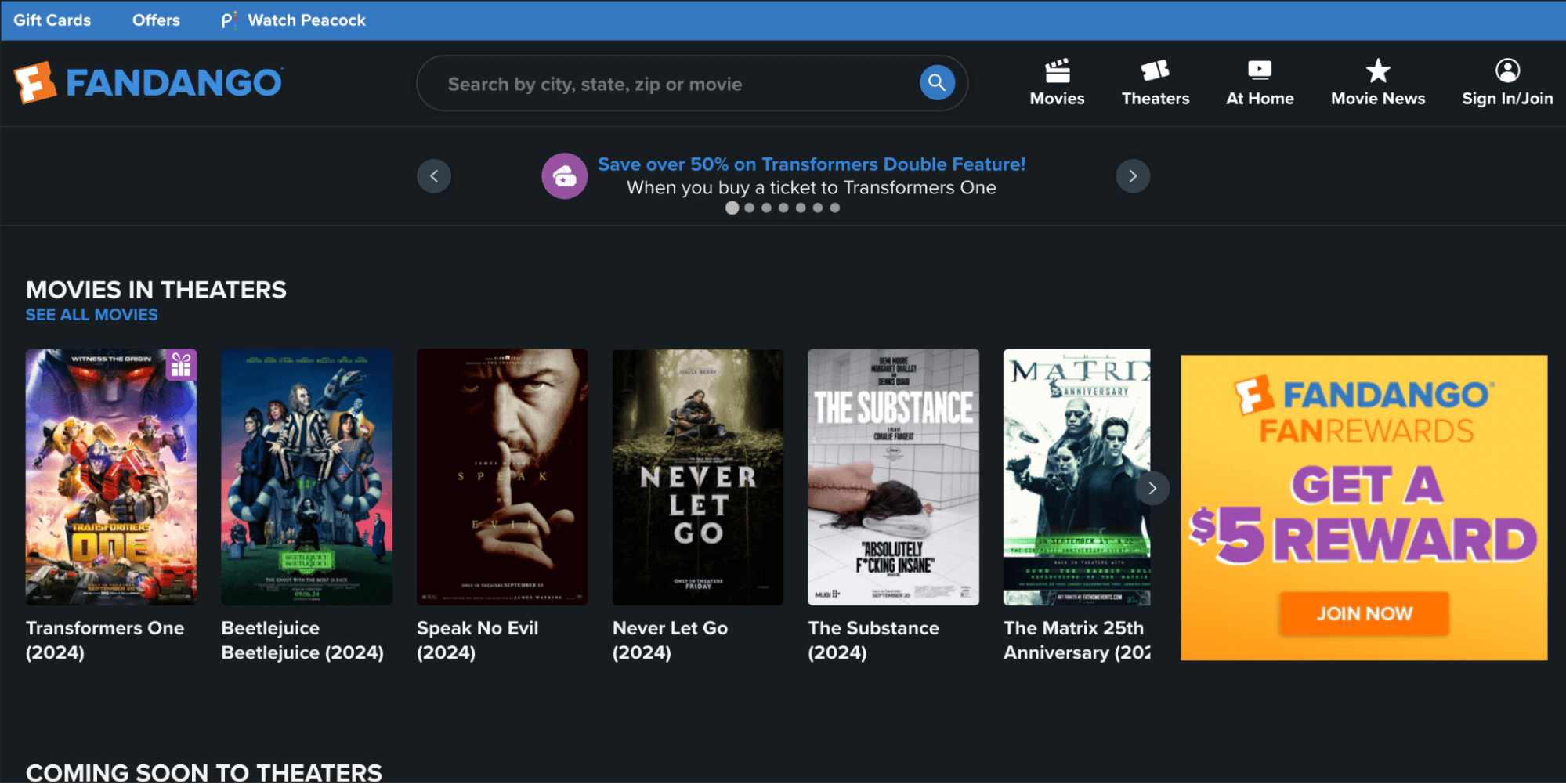Click MOVIES IN THEATERS heading
This screenshot has height=784, width=1566.
pyautogui.click(x=156, y=290)
